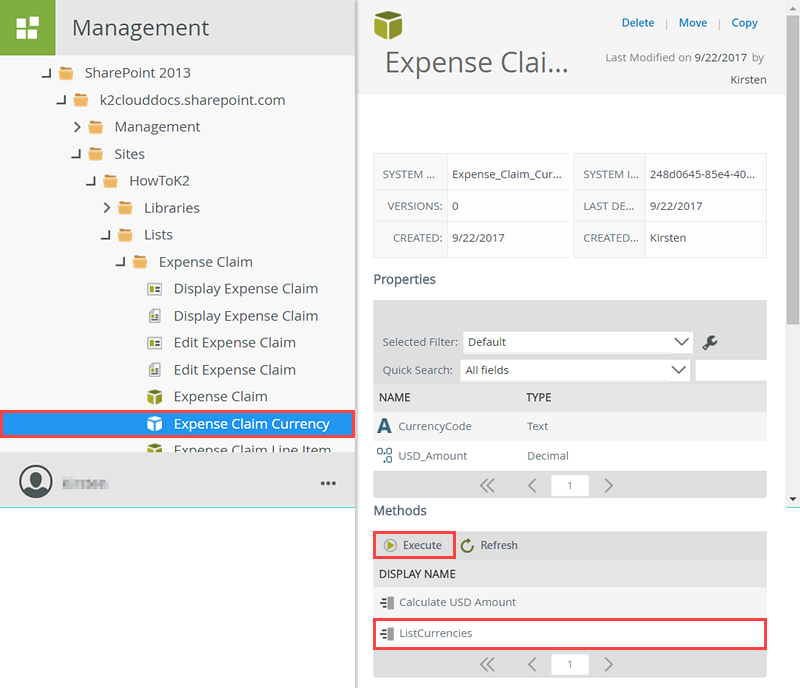Viewport: 800px width, 688px height.
Task: Collapse the Sites tree node
Action: pyautogui.click(x=76, y=154)
